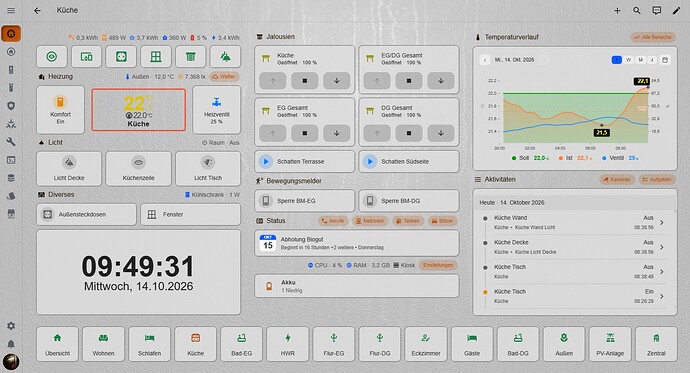Navigate to the Übersicht page
This screenshot has width=690, height=373.
[57, 344]
